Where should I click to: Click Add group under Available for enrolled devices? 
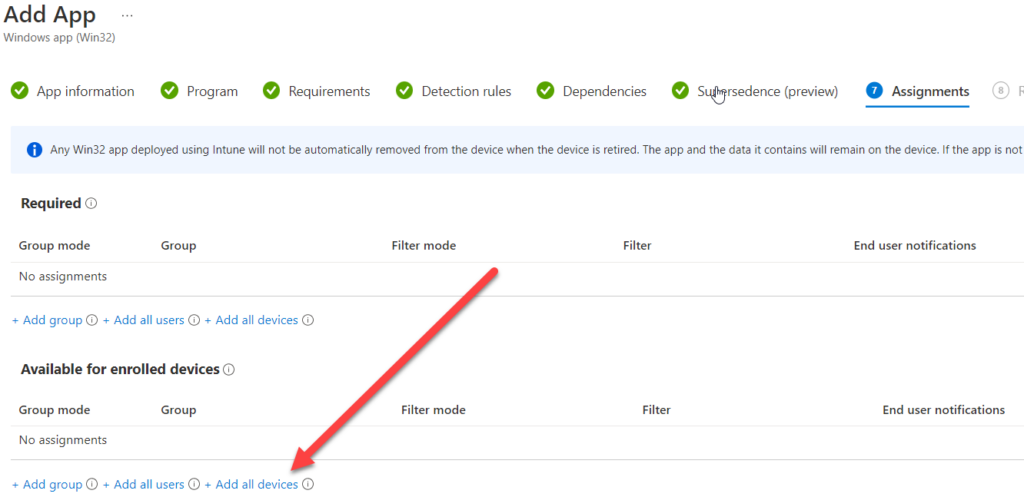tap(48, 485)
